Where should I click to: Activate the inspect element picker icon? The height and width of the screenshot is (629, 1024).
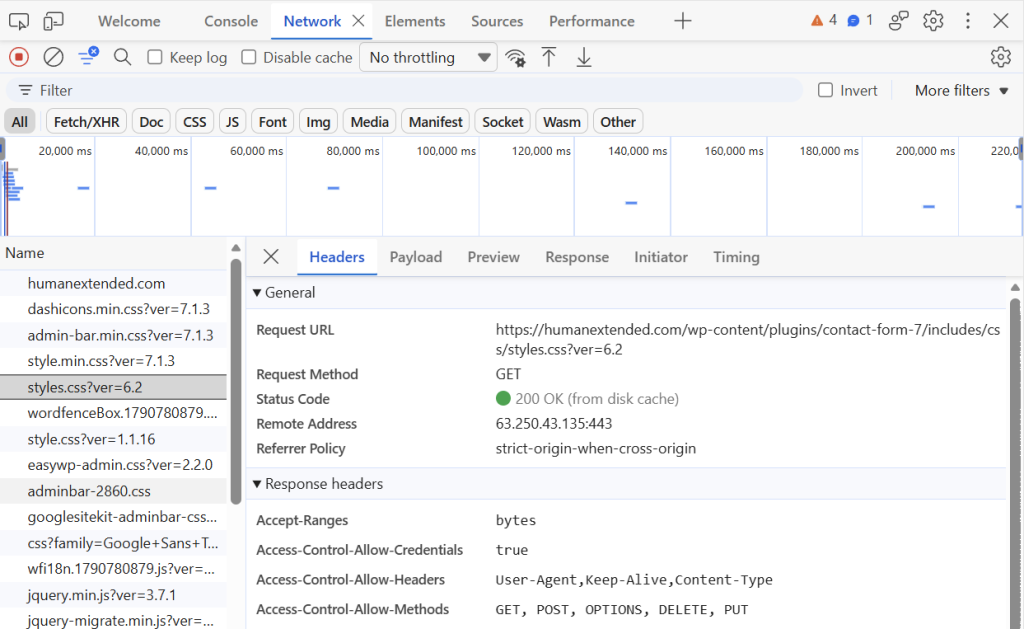(19, 21)
